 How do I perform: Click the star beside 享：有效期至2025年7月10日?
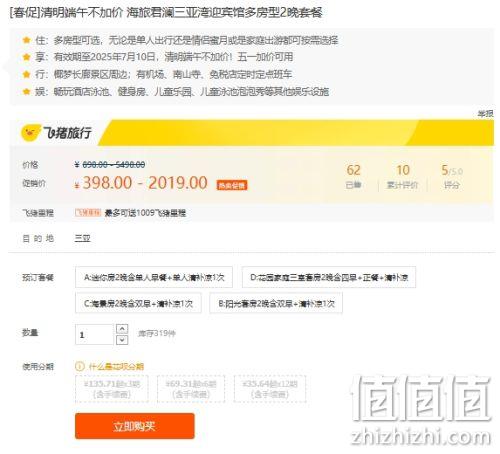pyautogui.click(x=27, y=57)
